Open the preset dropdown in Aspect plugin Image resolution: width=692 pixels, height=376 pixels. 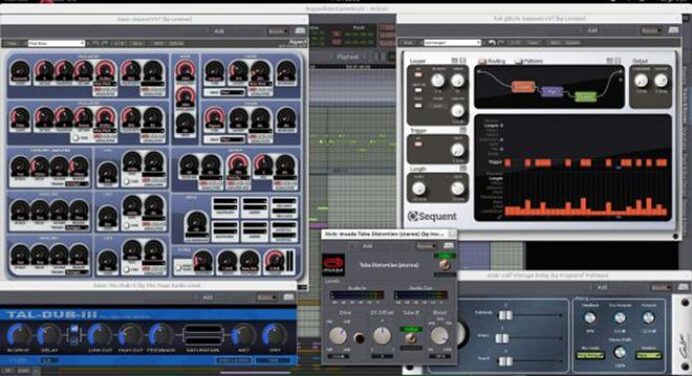click(56, 43)
